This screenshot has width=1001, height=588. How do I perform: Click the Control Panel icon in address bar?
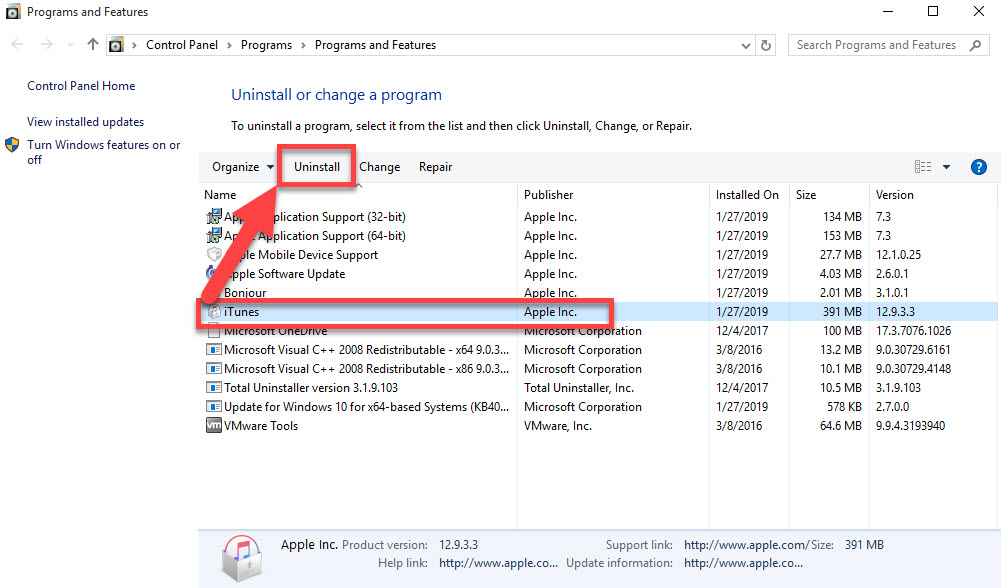click(116, 45)
